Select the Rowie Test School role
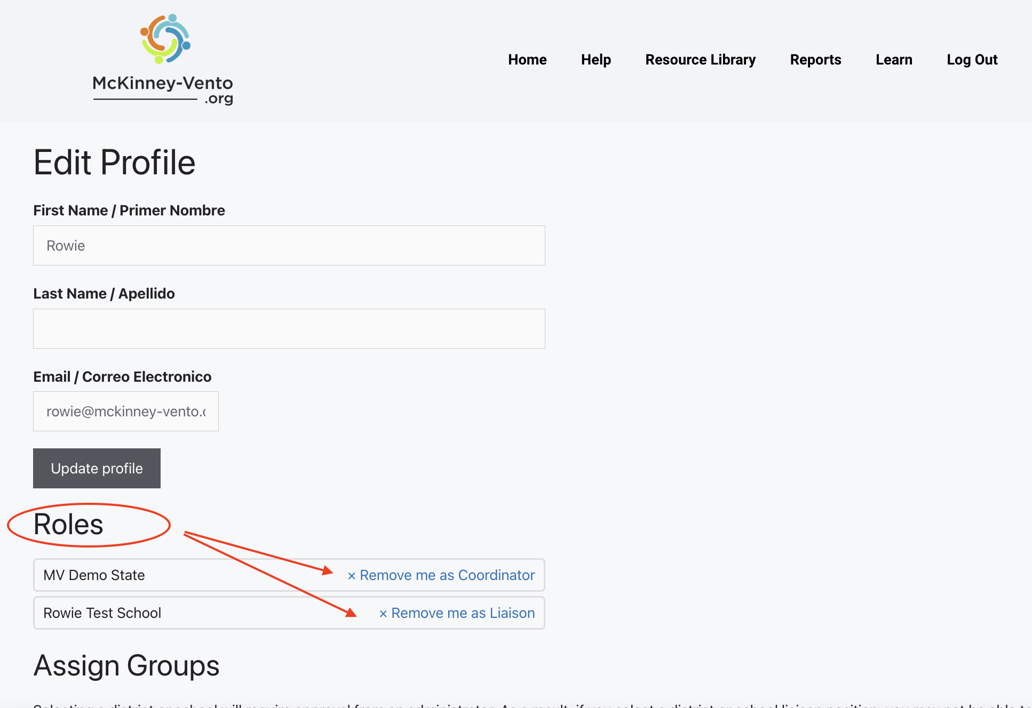 coord(102,613)
